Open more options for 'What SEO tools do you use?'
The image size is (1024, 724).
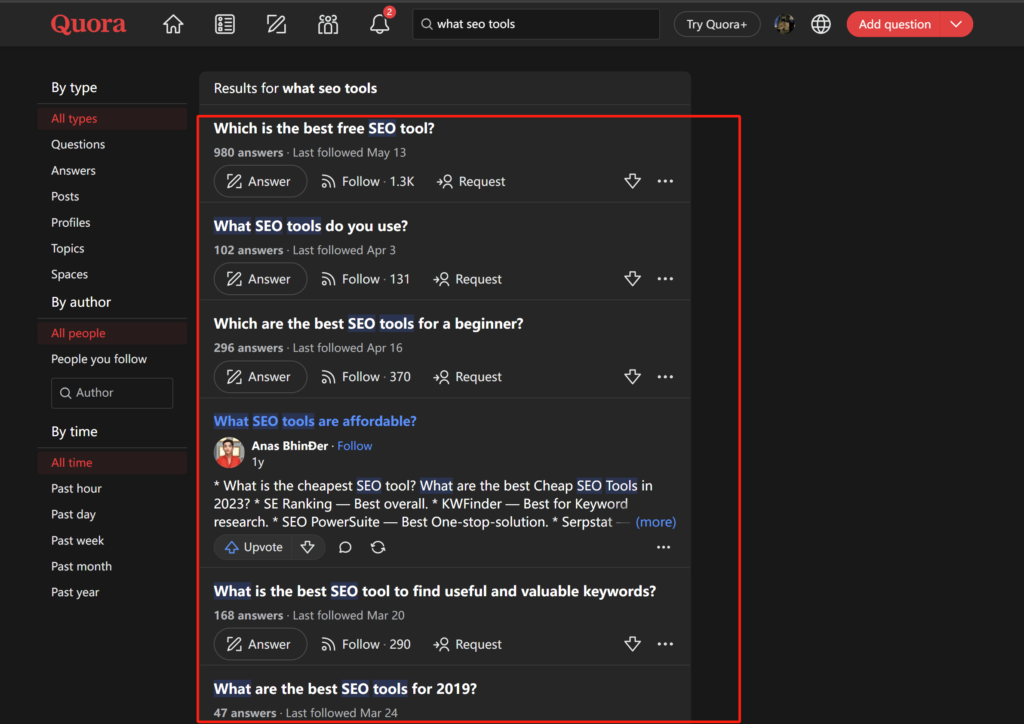pyautogui.click(x=665, y=279)
